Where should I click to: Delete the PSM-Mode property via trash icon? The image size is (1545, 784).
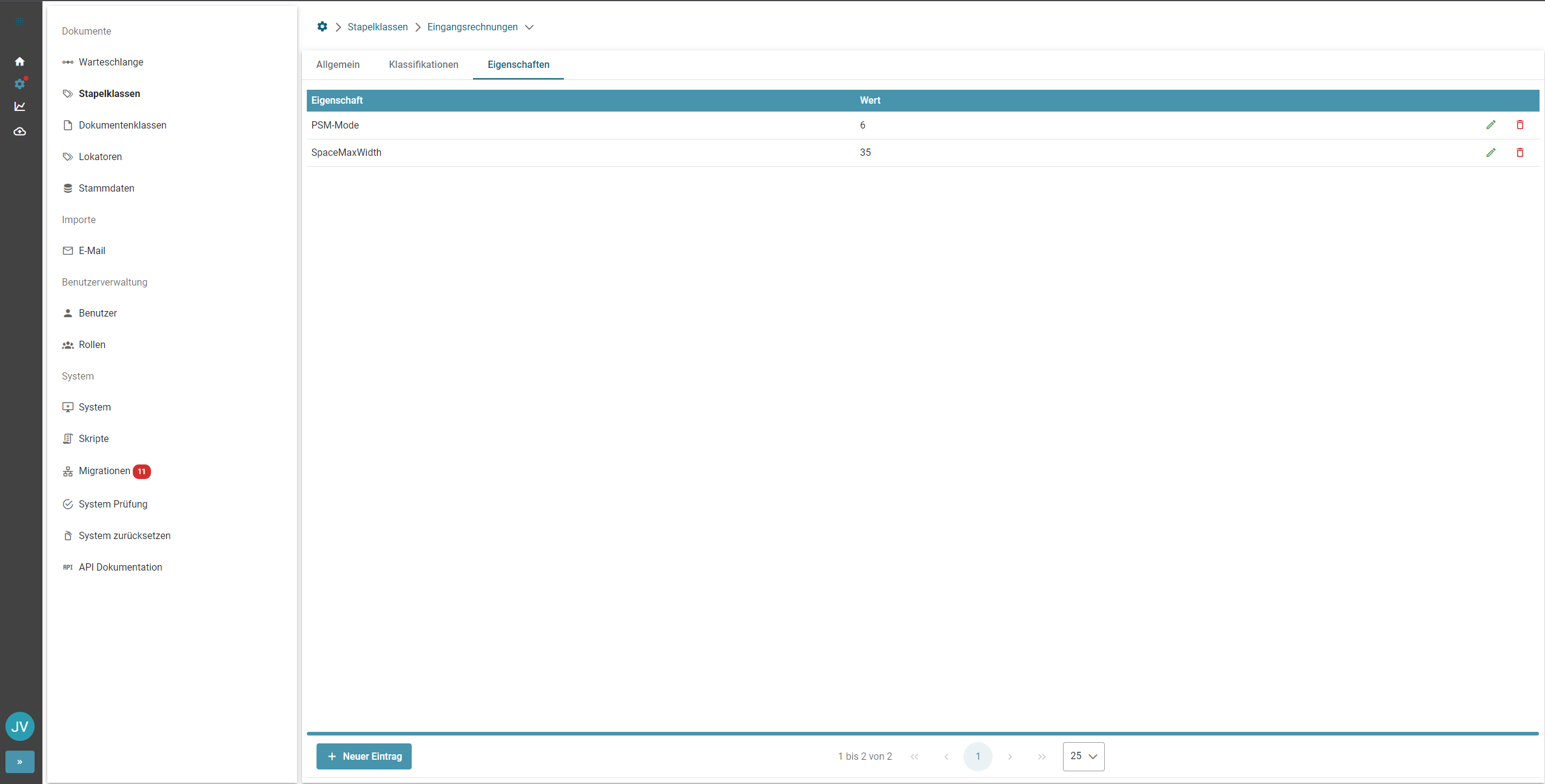(1520, 125)
